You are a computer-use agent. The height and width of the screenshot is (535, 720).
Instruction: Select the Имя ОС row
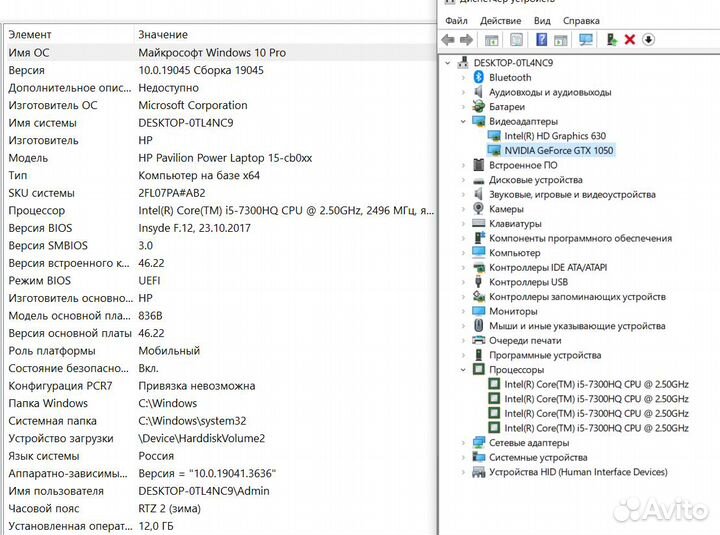[x=220, y=52]
